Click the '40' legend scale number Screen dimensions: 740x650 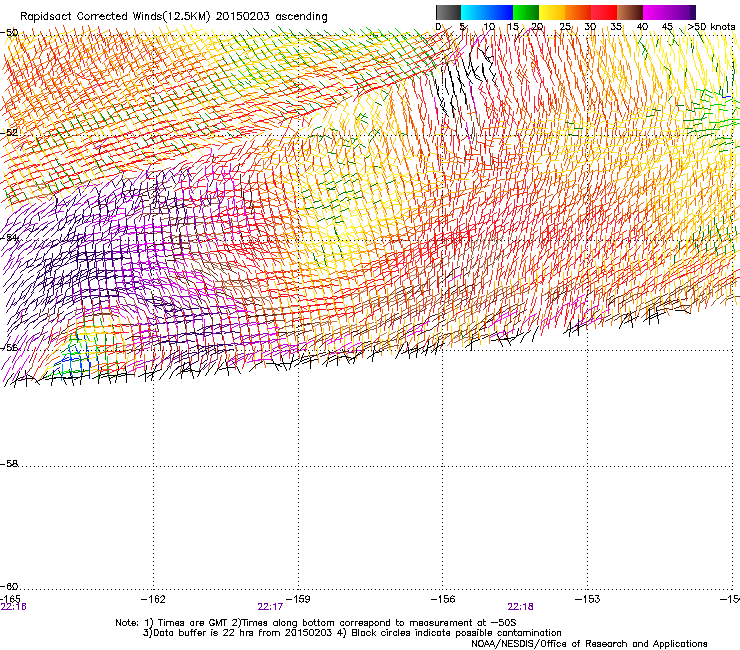point(642,27)
